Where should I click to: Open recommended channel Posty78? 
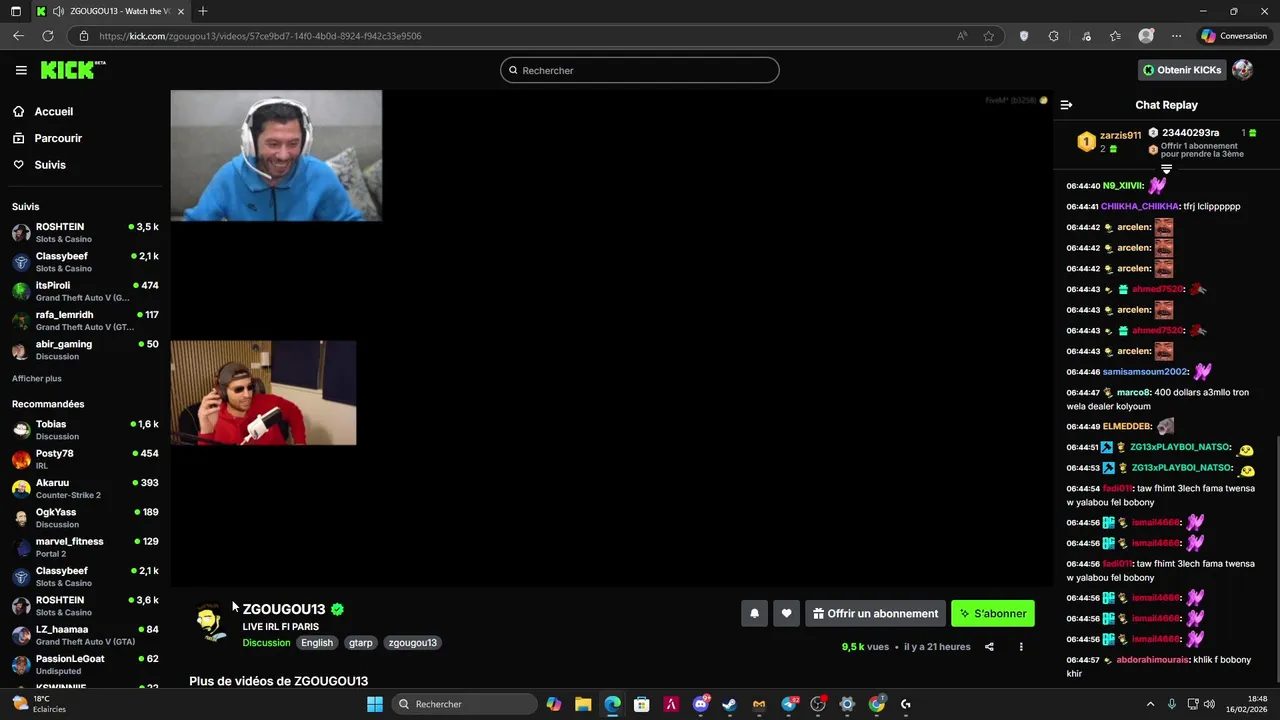pos(85,459)
